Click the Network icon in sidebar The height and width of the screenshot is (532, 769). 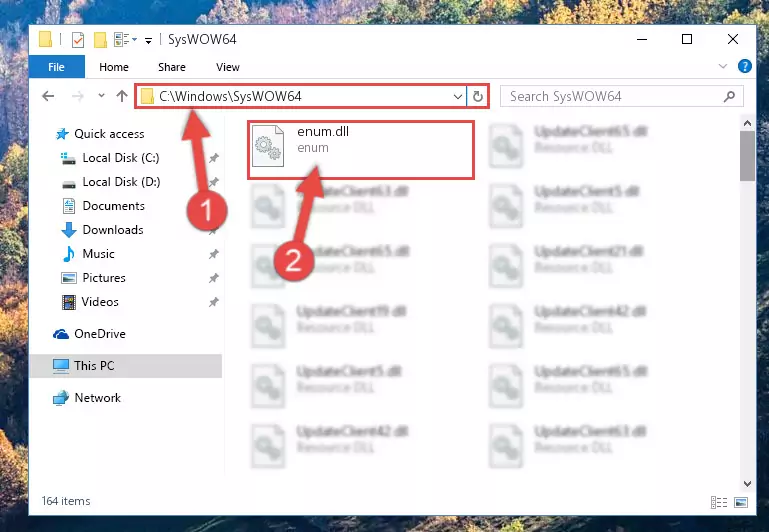point(61,398)
